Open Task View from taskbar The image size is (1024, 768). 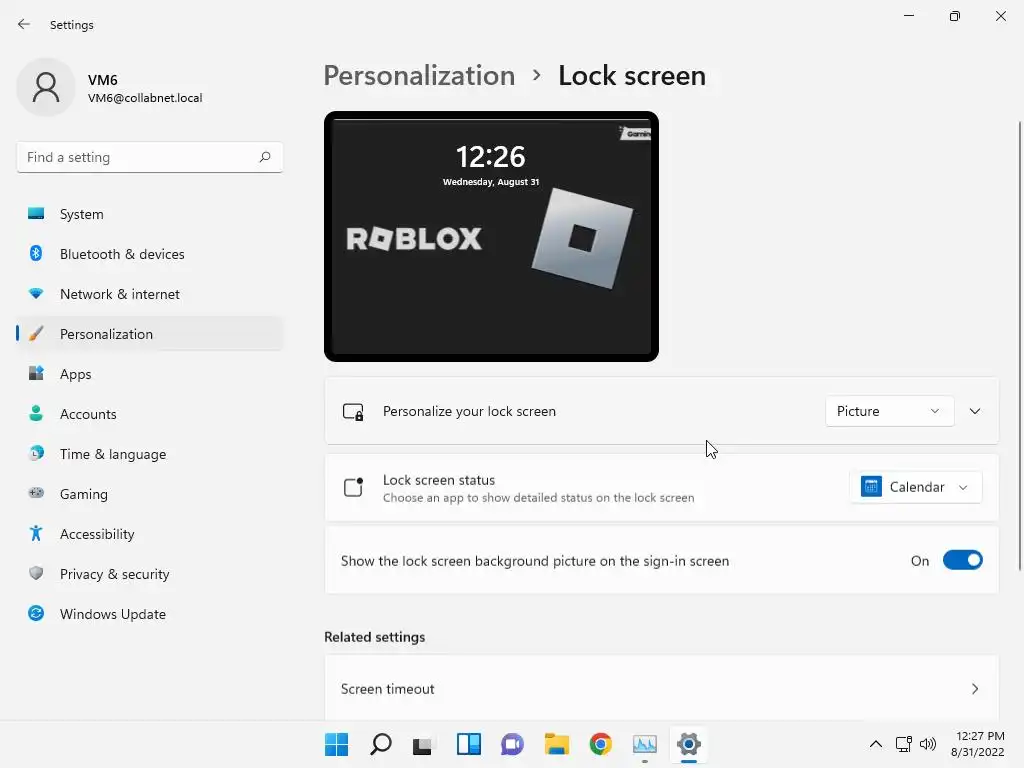[423, 744]
